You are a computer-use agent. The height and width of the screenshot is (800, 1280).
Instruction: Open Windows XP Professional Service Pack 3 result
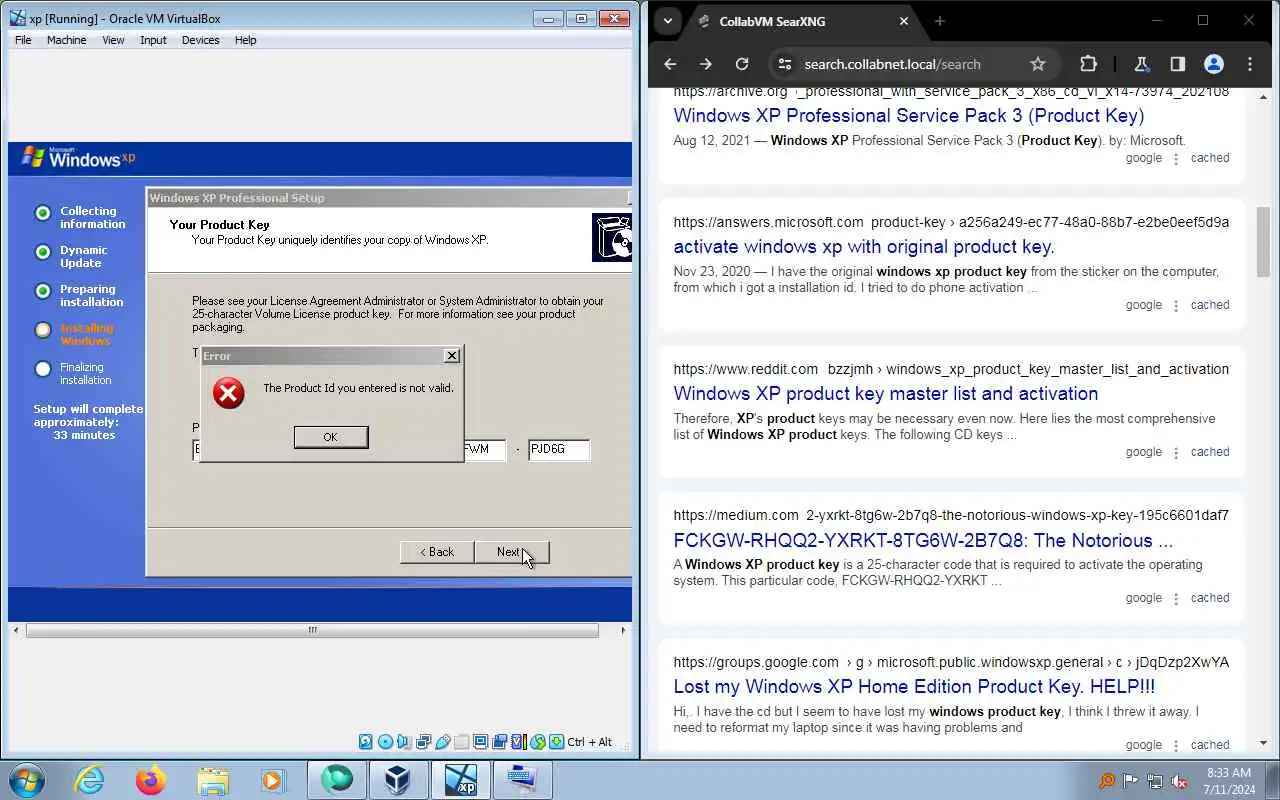[908, 115]
